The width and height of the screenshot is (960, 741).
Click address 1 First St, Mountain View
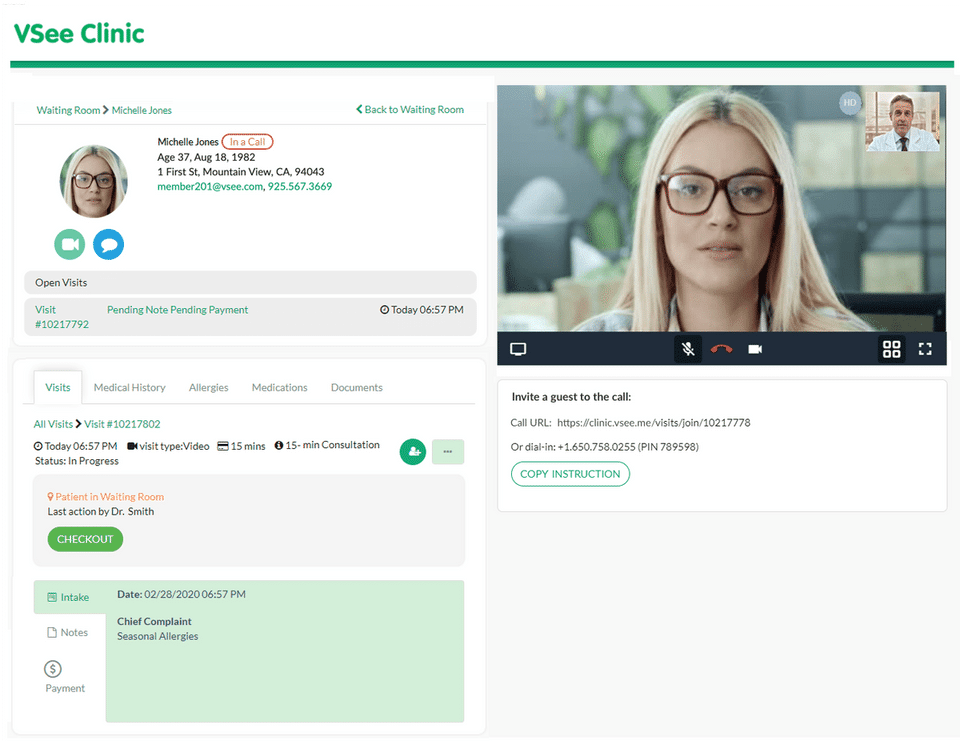coord(241,172)
